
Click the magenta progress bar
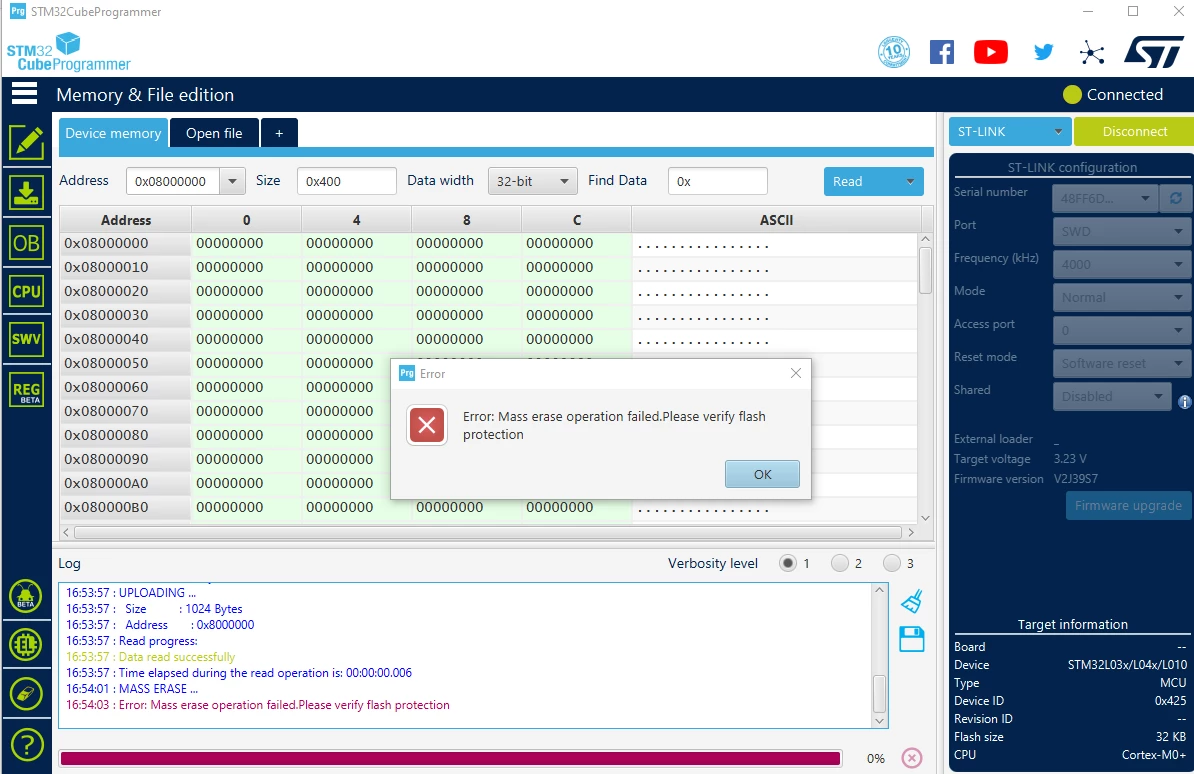click(450, 758)
